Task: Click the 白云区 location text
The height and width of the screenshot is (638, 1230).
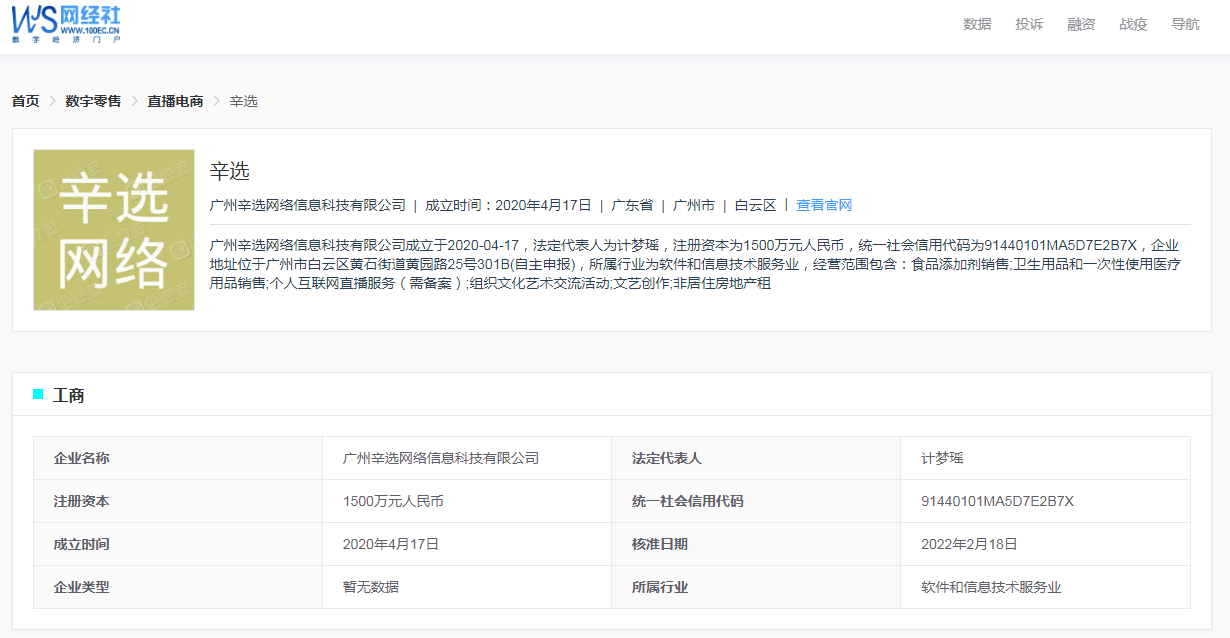Action: coord(755,205)
